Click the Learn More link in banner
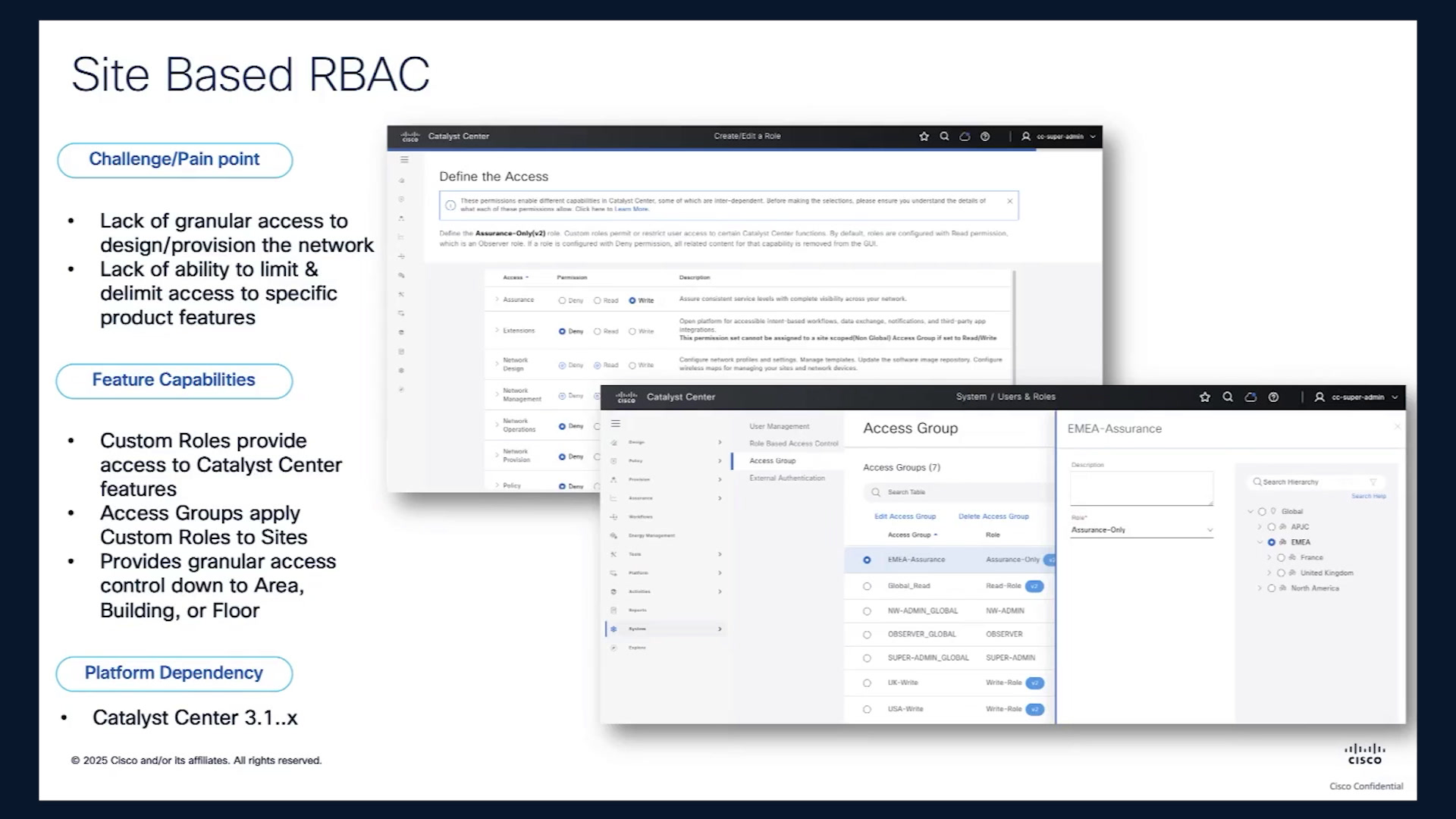Screen dimensions: 1456x819 tap(631, 209)
